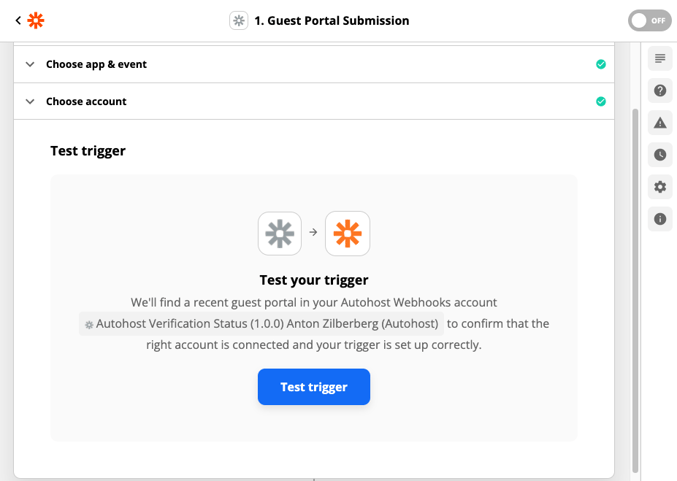Open the clock history icon

pyautogui.click(x=660, y=155)
